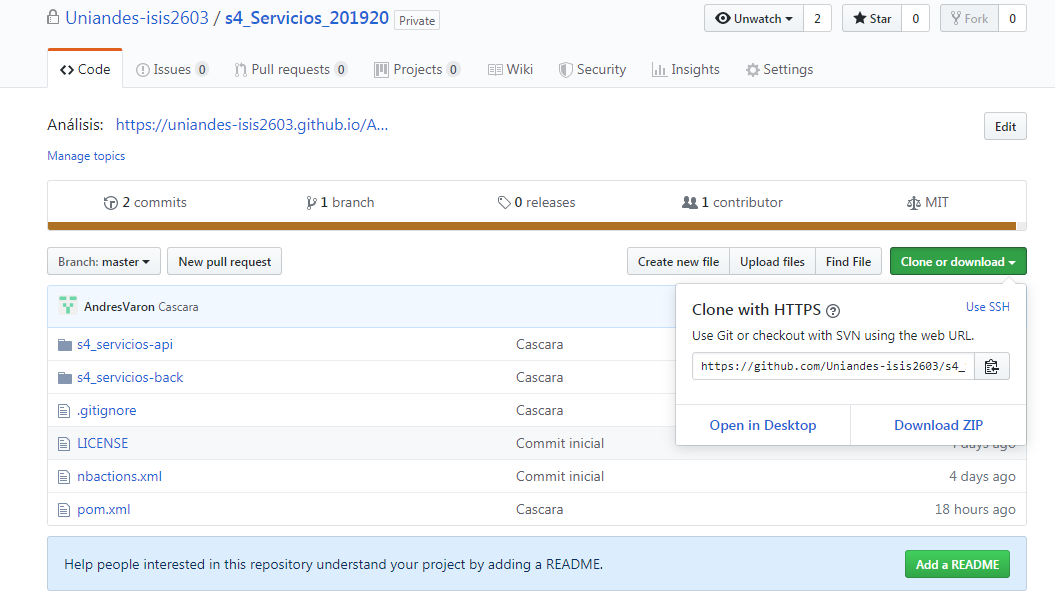1055x598 pixels.
Task: Click the LICENSE file icon
Action: [64, 444]
